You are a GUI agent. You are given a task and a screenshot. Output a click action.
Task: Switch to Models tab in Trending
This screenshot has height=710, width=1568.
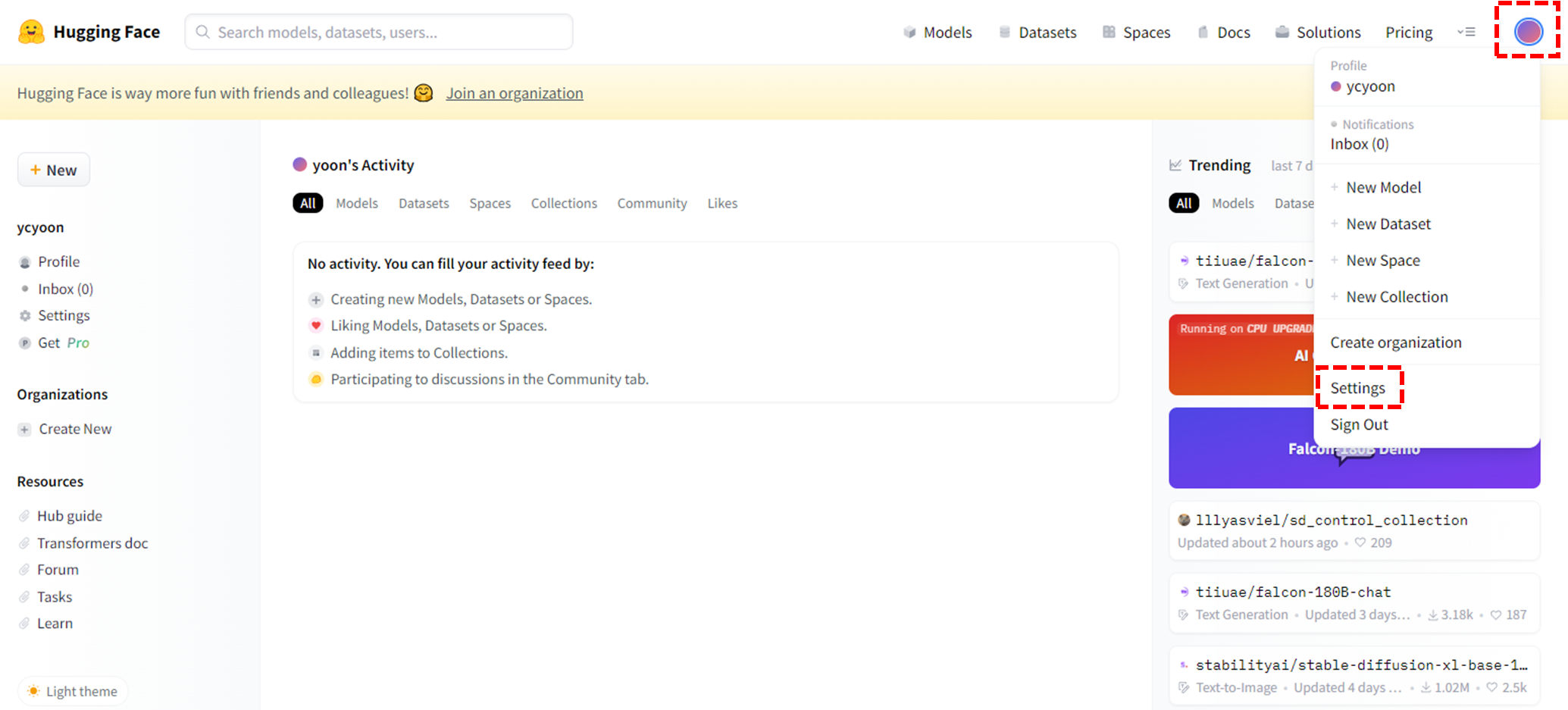click(x=1233, y=203)
